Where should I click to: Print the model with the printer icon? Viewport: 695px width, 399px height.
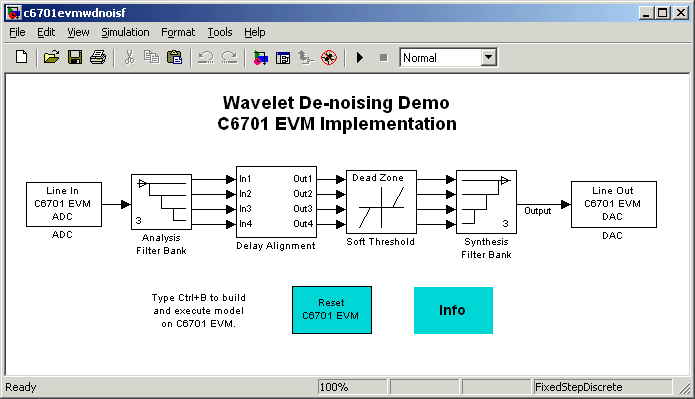click(98, 58)
